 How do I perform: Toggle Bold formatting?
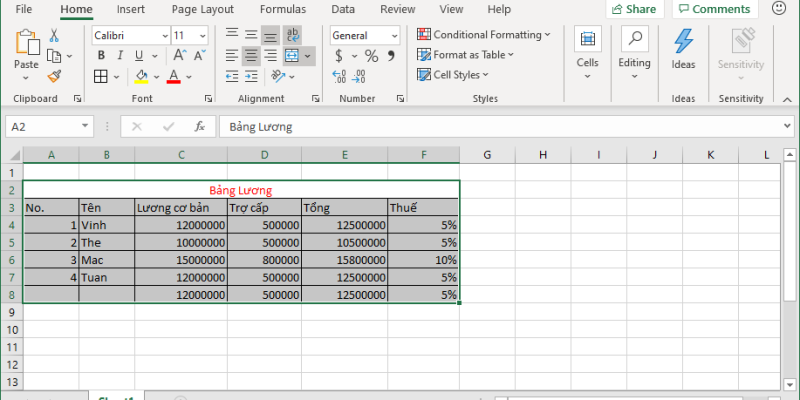[x=101, y=55]
